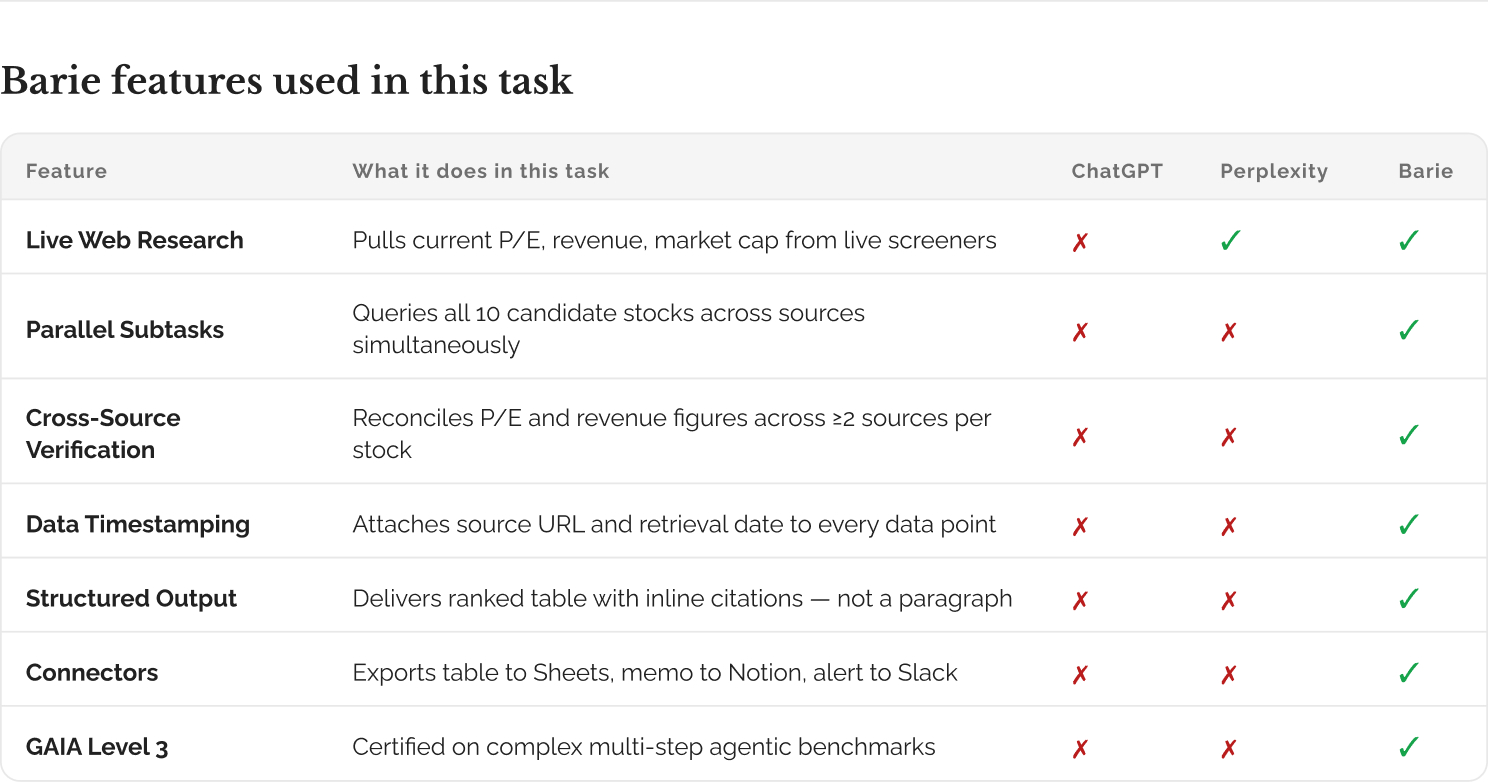Click the 'Barie features used in this task' heading

click(x=287, y=81)
